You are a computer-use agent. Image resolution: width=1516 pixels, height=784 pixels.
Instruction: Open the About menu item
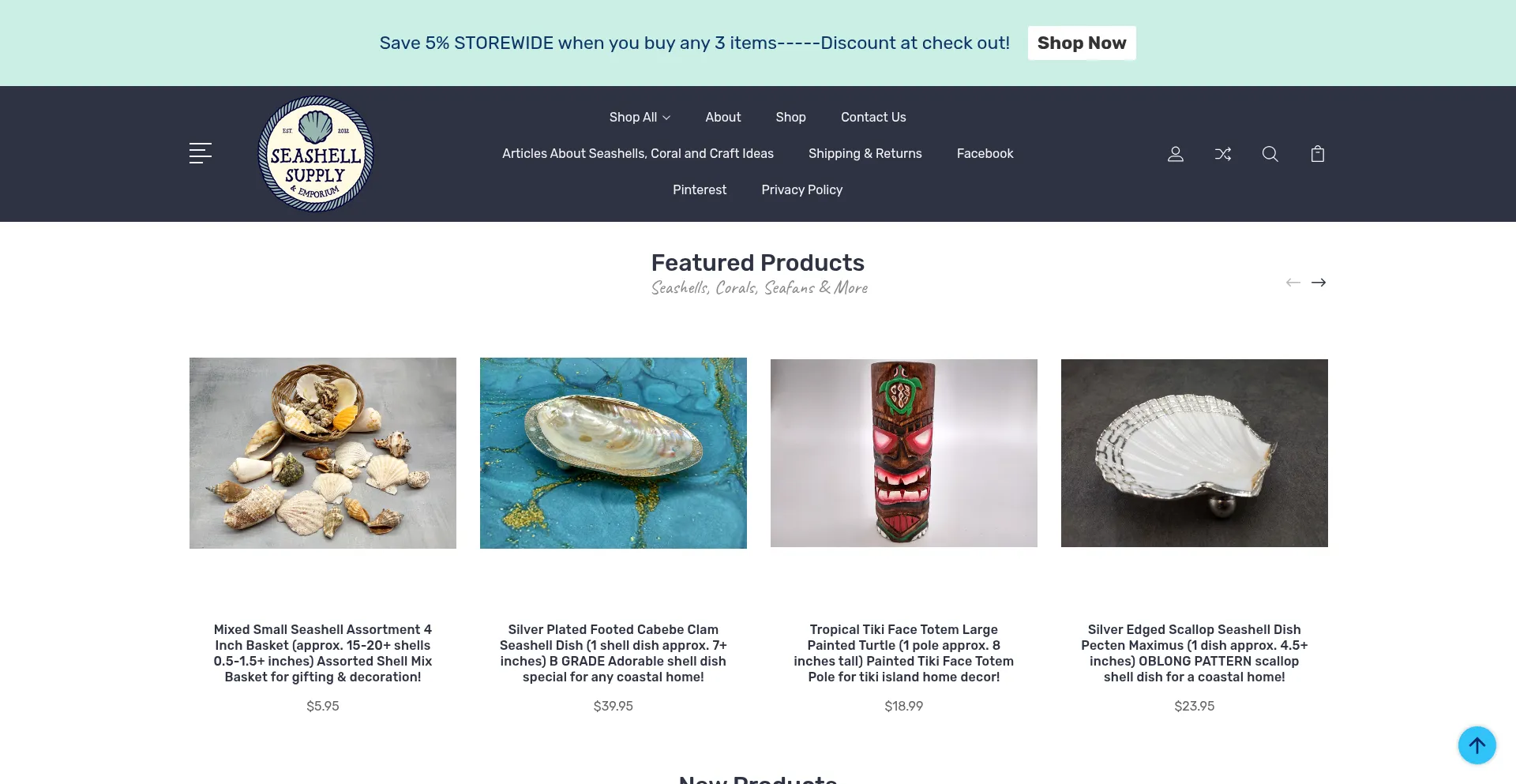pyautogui.click(x=723, y=117)
